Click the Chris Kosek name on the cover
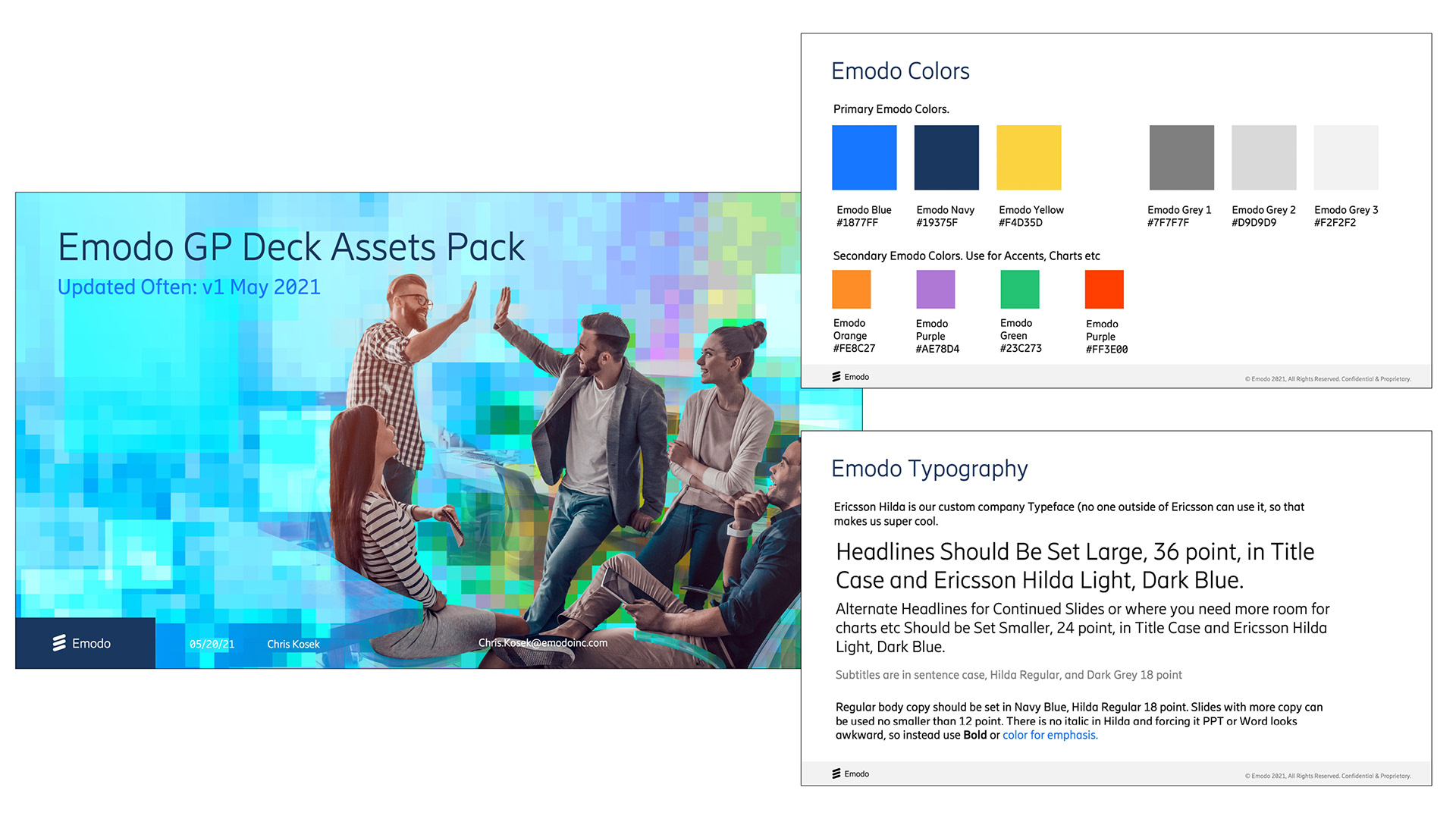This screenshot has width=1456, height=819. 293,645
